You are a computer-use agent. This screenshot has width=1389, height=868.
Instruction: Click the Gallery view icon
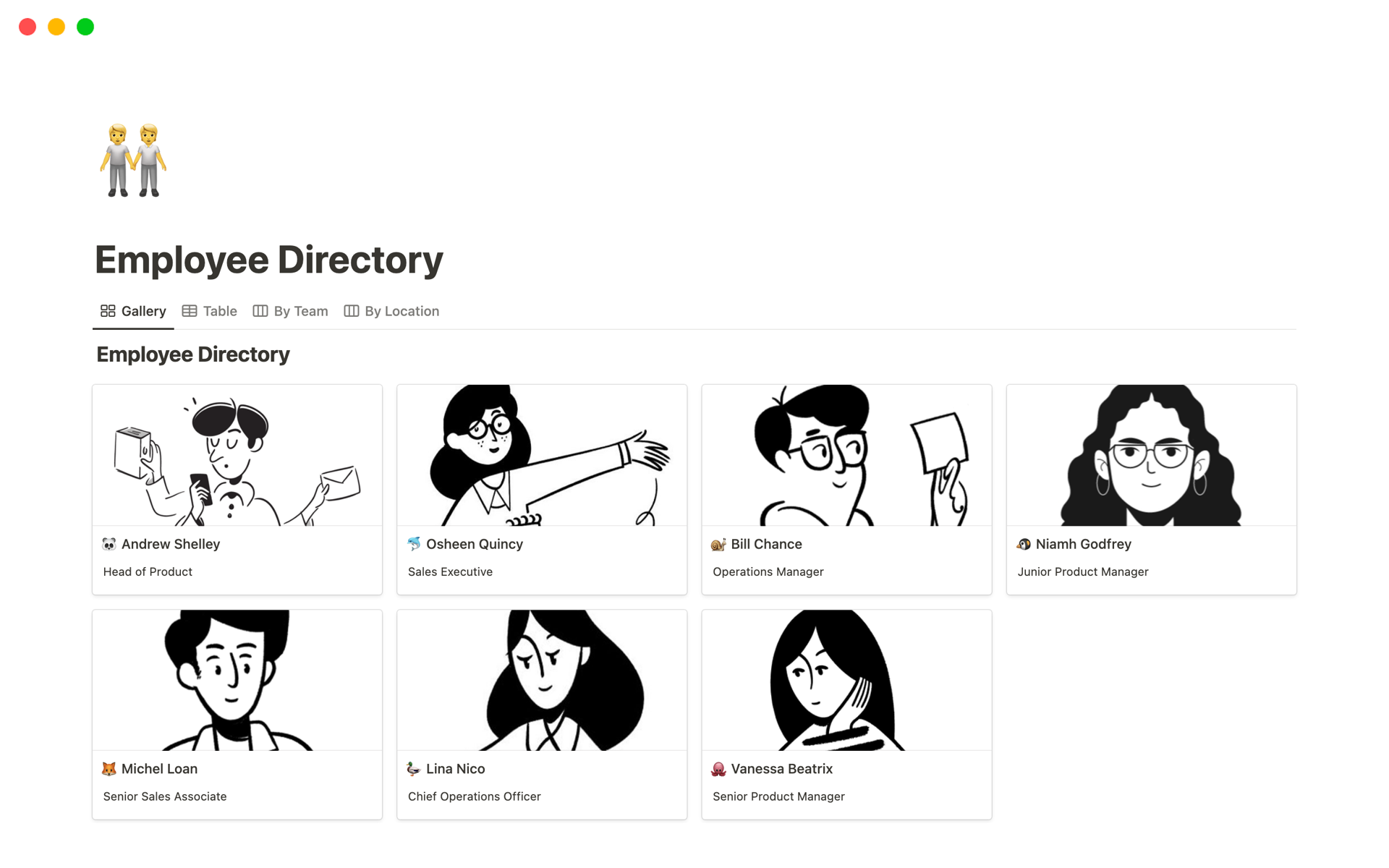106,310
